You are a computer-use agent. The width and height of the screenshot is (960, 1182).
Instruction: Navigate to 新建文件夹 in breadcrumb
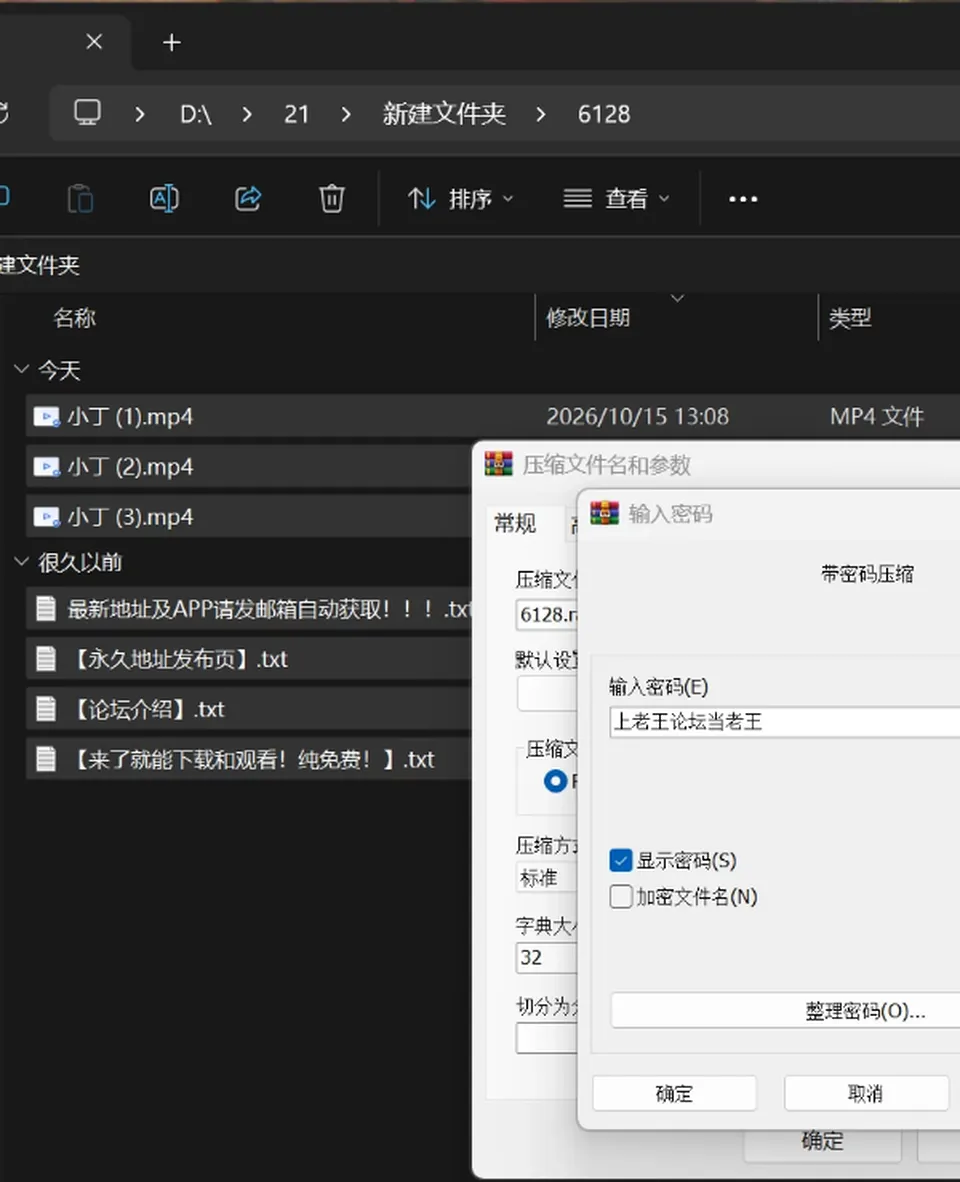[444, 114]
